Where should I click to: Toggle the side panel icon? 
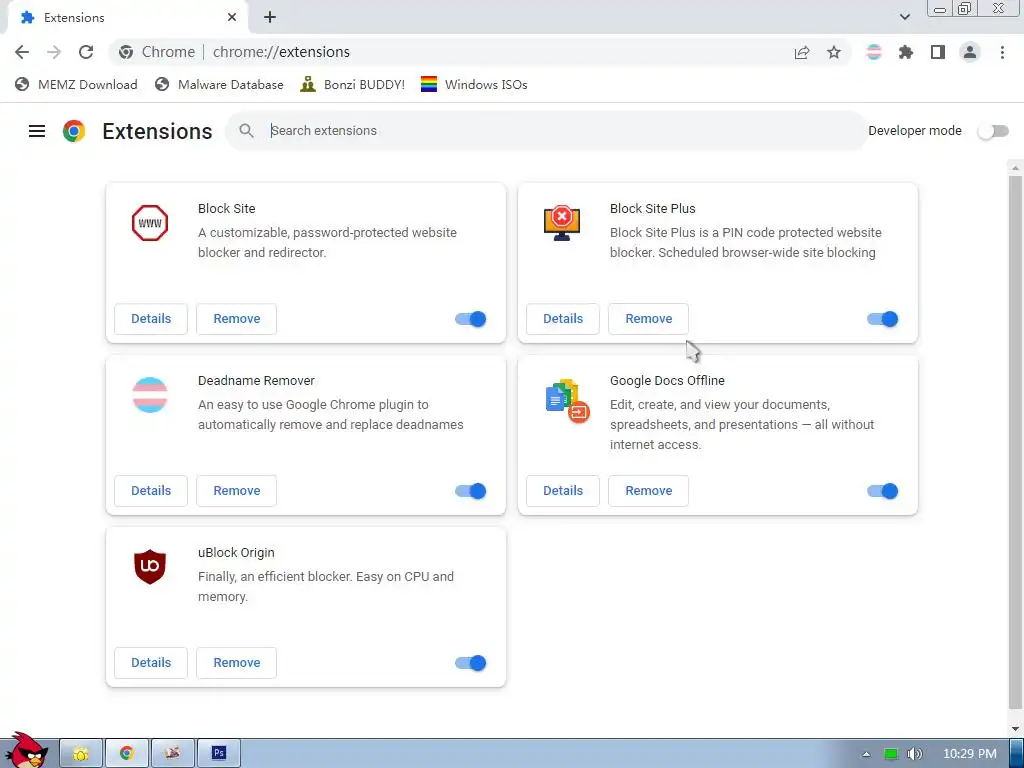coord(938,52)
